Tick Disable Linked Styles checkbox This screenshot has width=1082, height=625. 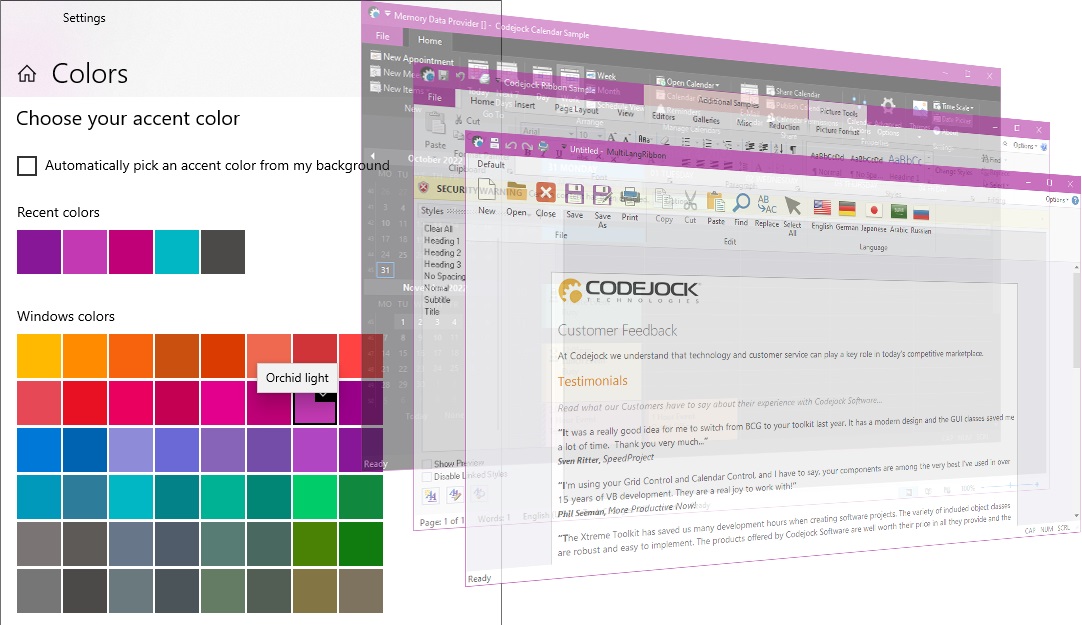427,476
